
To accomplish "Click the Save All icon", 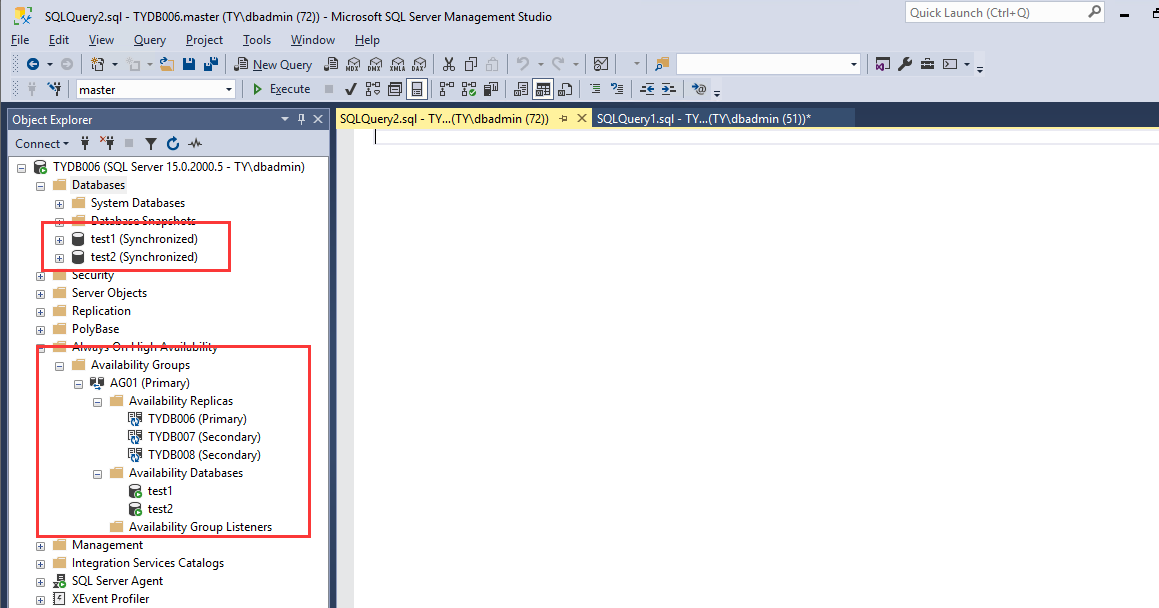I will [211, 64].
